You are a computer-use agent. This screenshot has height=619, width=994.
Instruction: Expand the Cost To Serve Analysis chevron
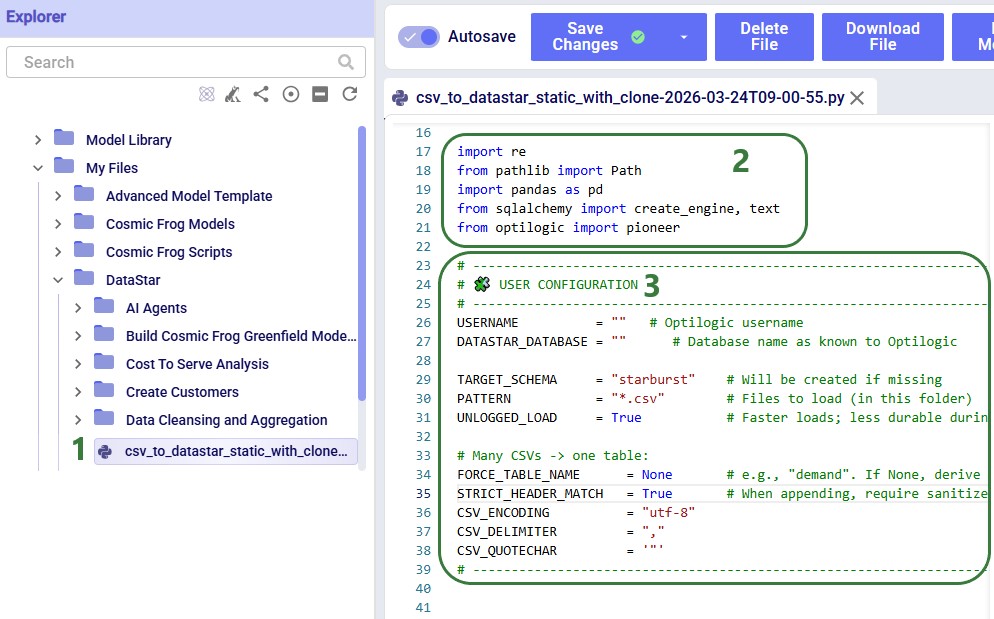pos(78,363)
